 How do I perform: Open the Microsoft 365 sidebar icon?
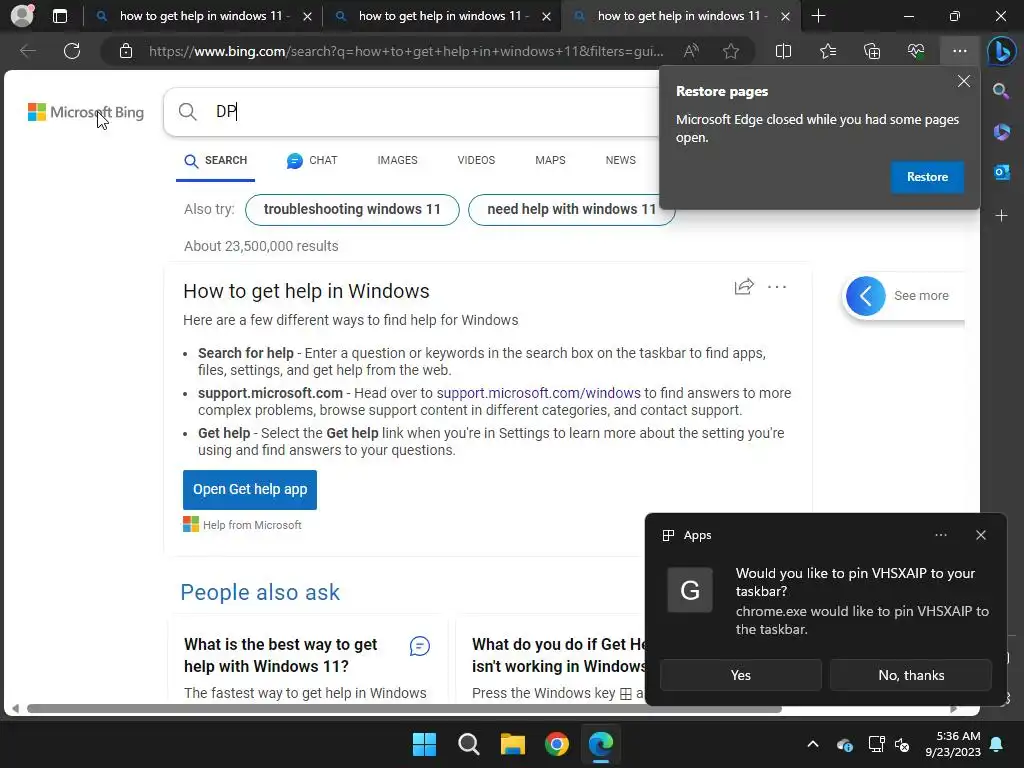point(1001,132)
